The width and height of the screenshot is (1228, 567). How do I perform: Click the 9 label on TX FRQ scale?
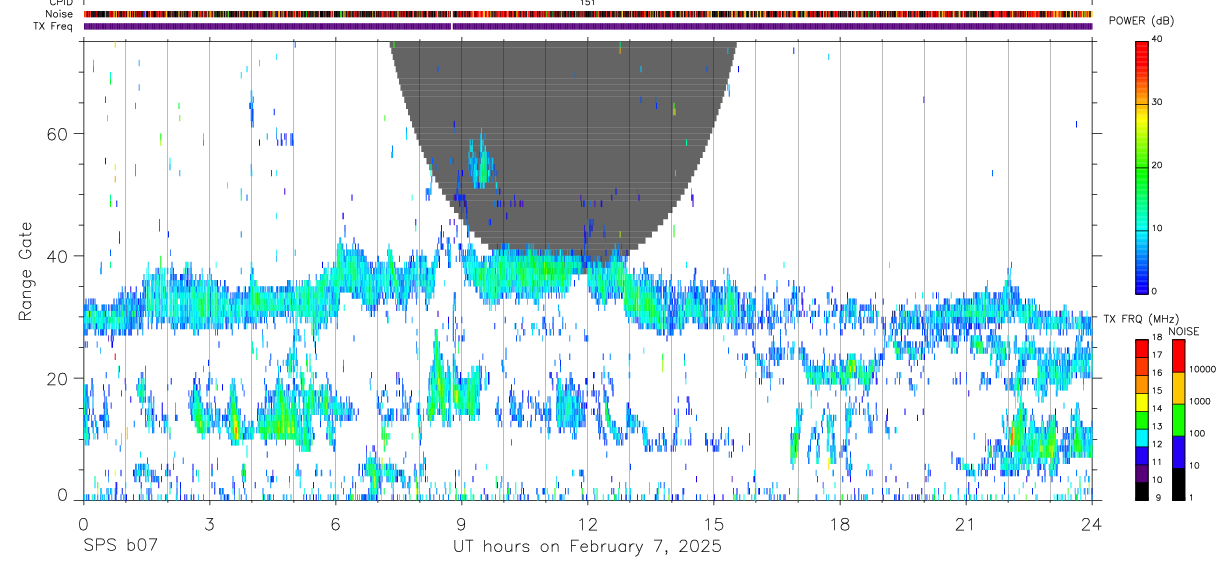coord(1159,498)
